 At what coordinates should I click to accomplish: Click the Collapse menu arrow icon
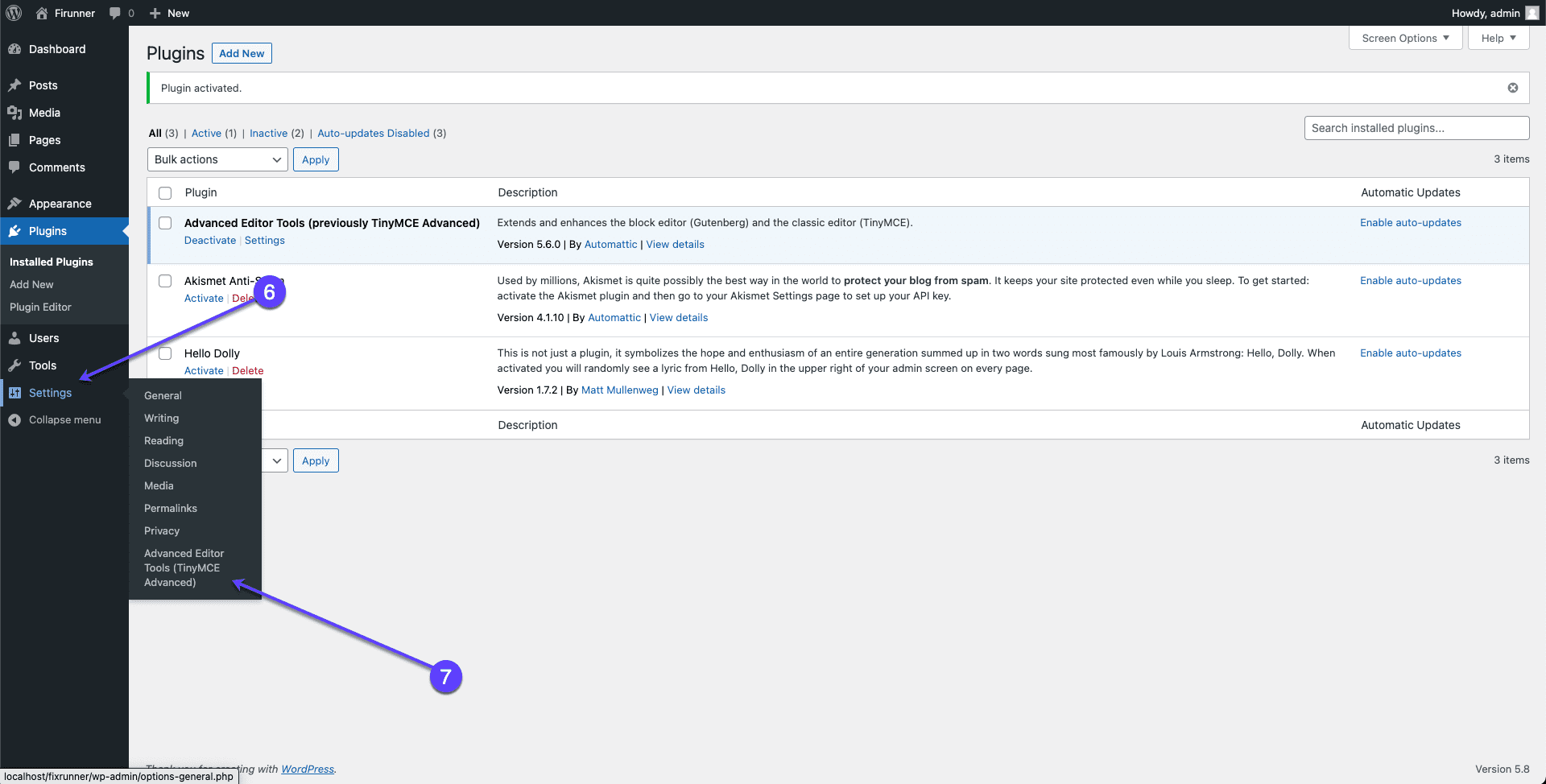click(x=14, y=420)
